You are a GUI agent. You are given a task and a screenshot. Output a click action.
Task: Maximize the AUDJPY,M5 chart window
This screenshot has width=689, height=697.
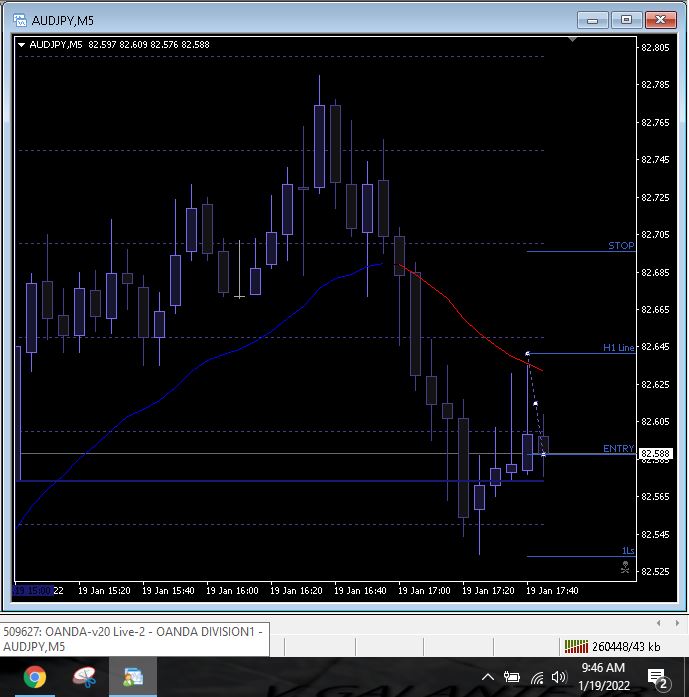tap(626, 20)
